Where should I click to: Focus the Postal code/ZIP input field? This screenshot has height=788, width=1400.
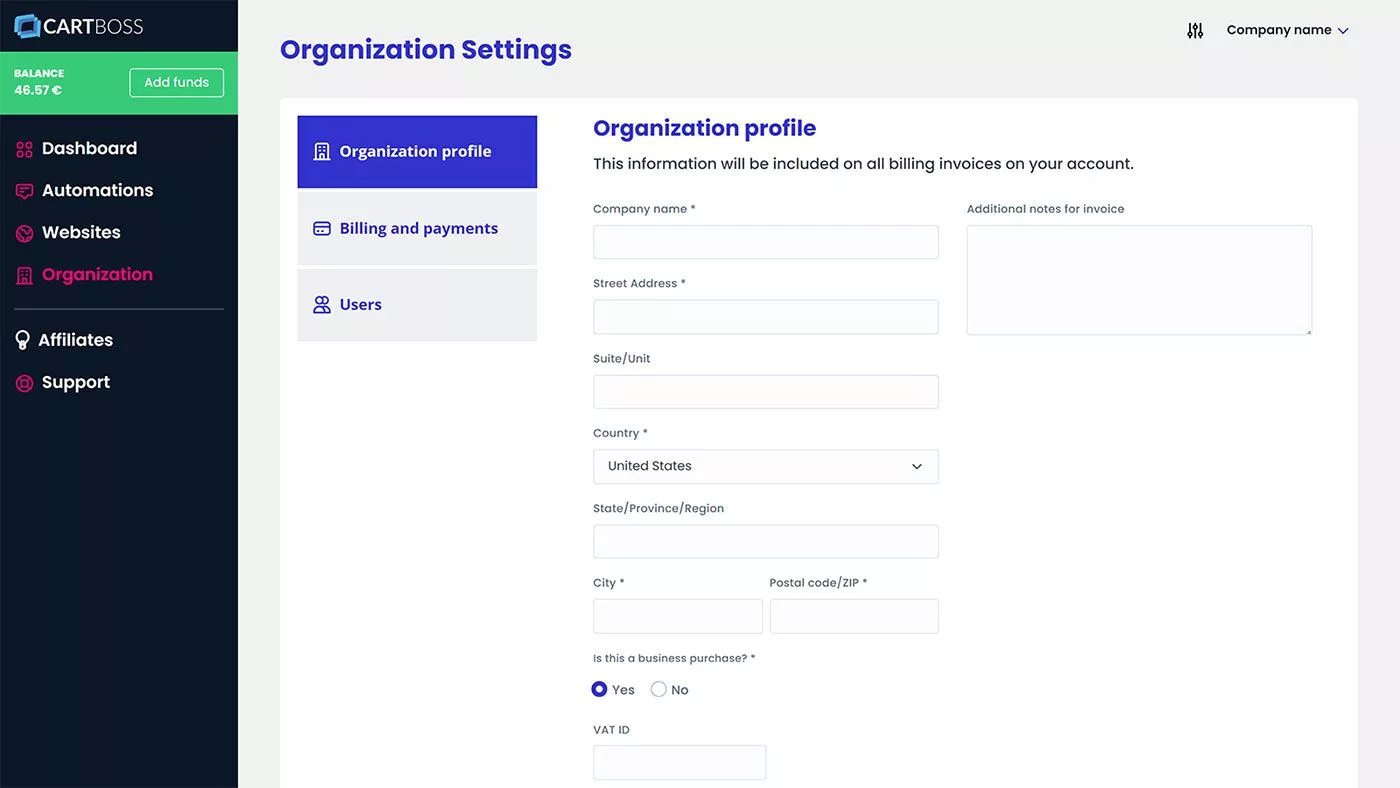[x=854, y=616]
